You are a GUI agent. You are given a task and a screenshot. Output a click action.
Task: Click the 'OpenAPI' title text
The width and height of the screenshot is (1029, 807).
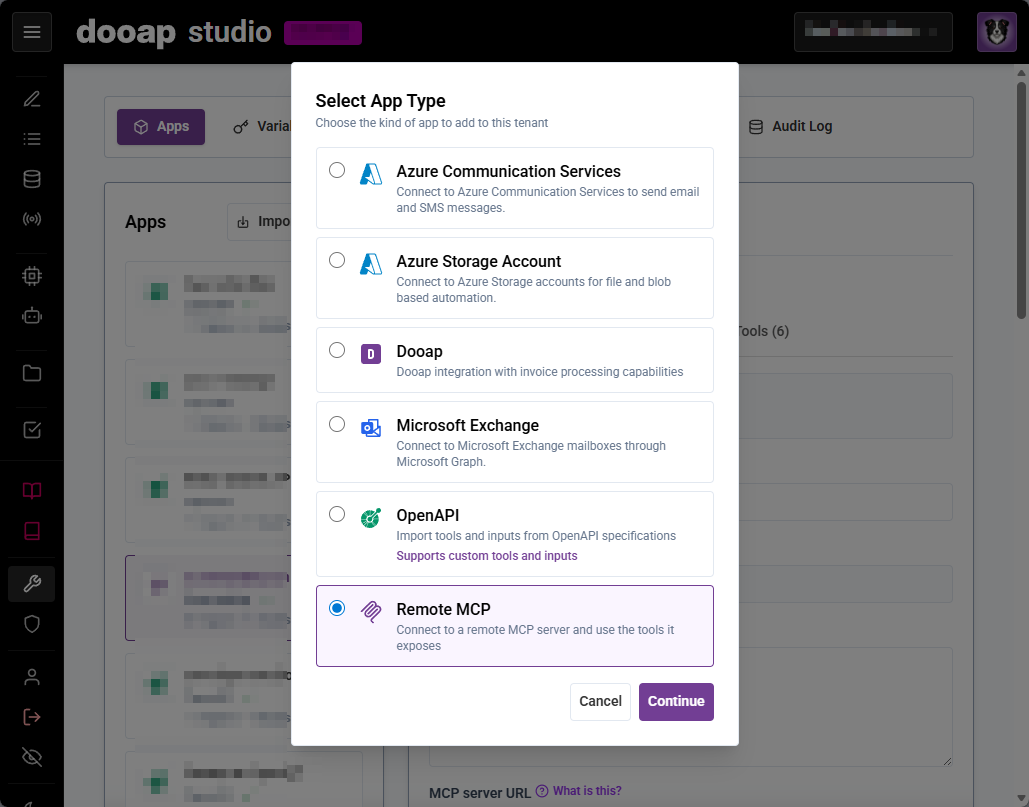427,515
